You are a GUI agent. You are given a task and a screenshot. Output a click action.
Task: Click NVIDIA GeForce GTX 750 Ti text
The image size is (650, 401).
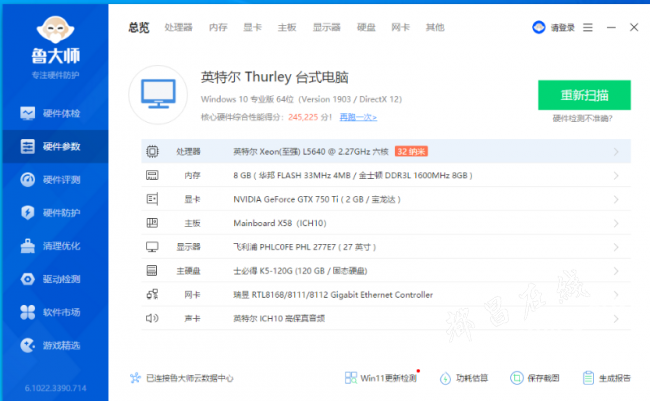point(286,199)
